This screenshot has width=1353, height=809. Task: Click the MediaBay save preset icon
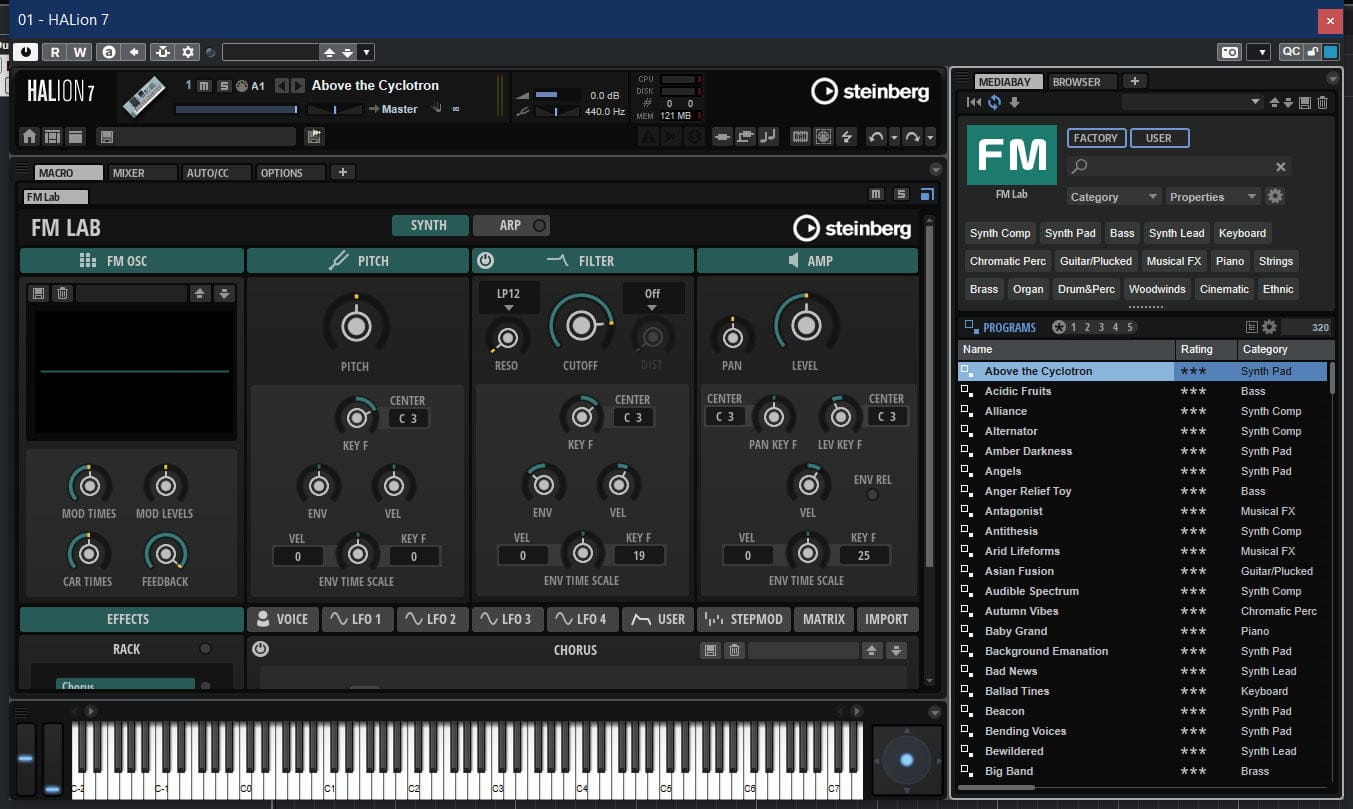click(x=1304, y=102)
